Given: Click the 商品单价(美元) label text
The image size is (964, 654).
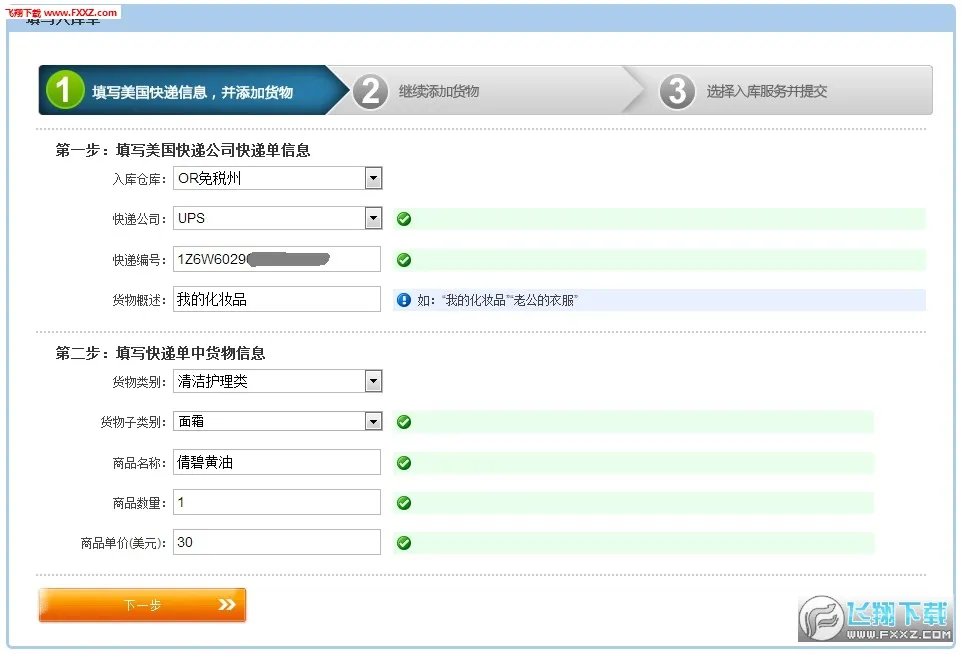Looking at the screenshot, I should tap(123, 543).
